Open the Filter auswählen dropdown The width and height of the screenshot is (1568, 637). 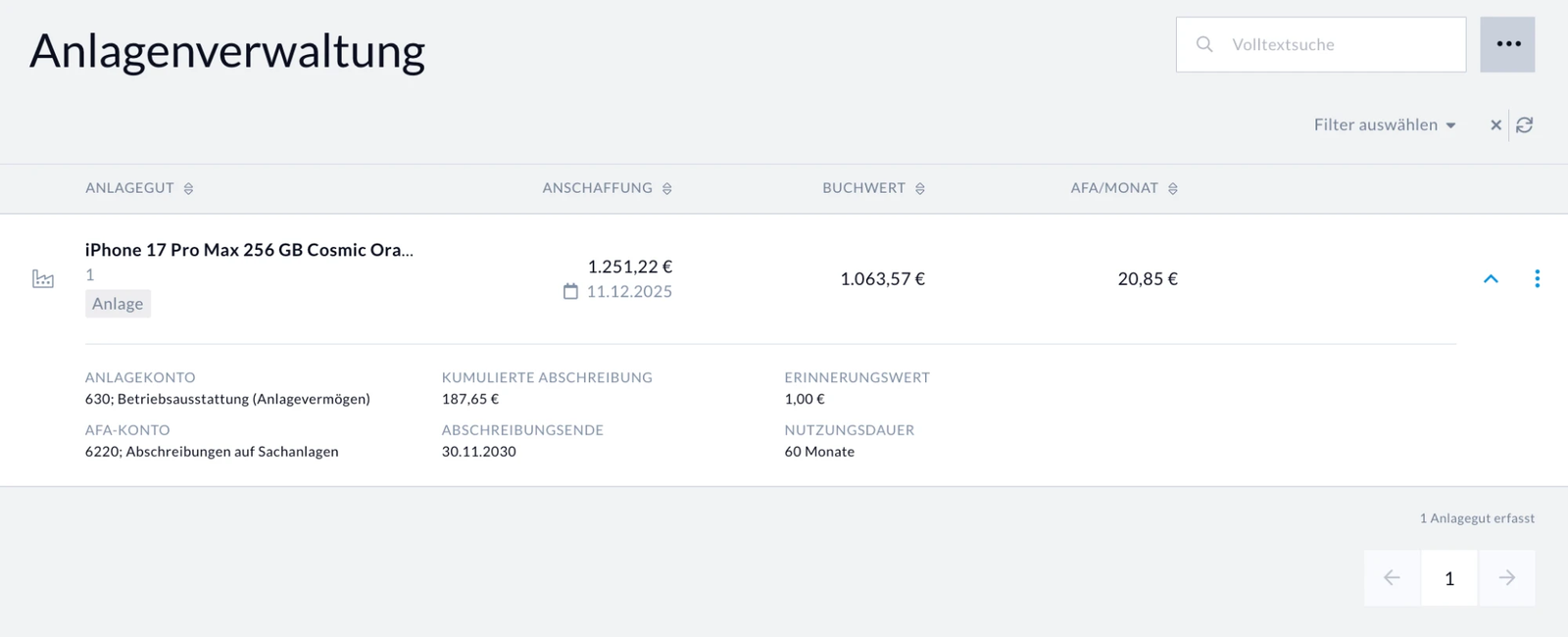point(1385,124)
